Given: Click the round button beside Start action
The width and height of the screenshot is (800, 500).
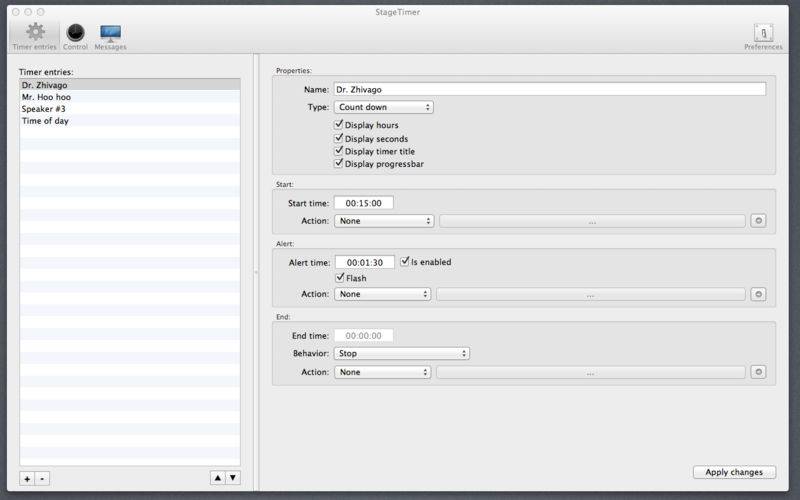Looking at the screenshot, I should pos(758,221).
